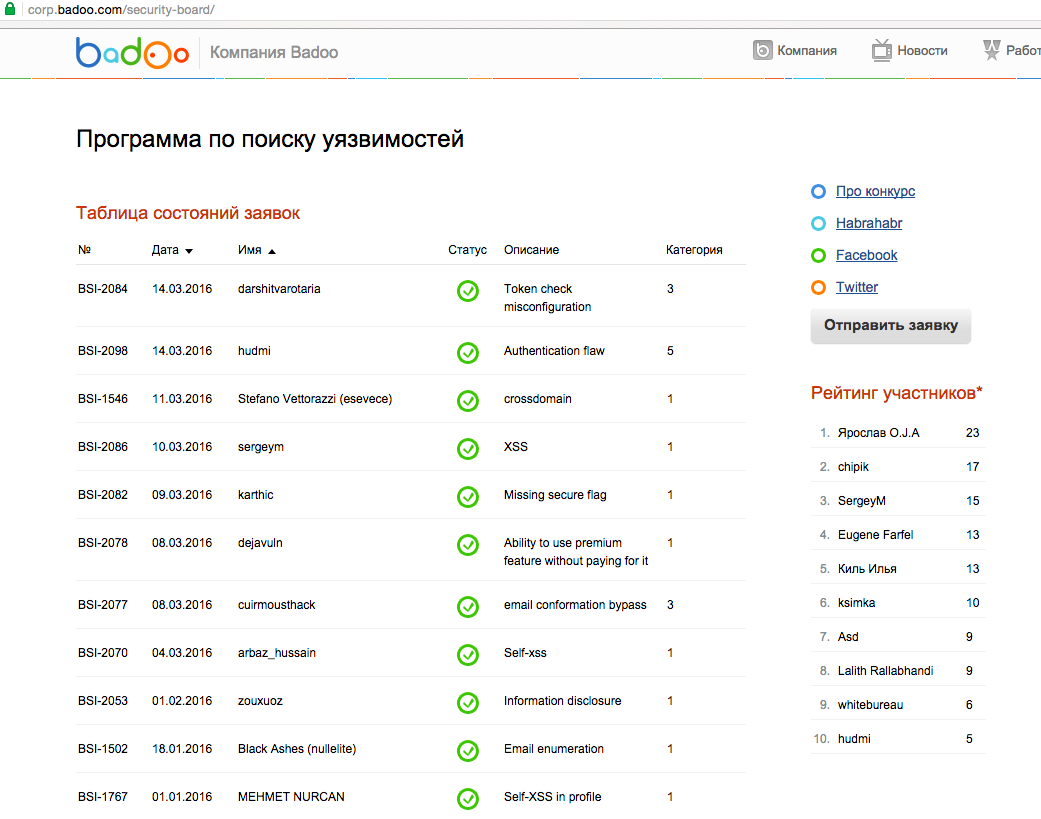
Task: Sort table by Имя column arrow
Action: (272, 251)
